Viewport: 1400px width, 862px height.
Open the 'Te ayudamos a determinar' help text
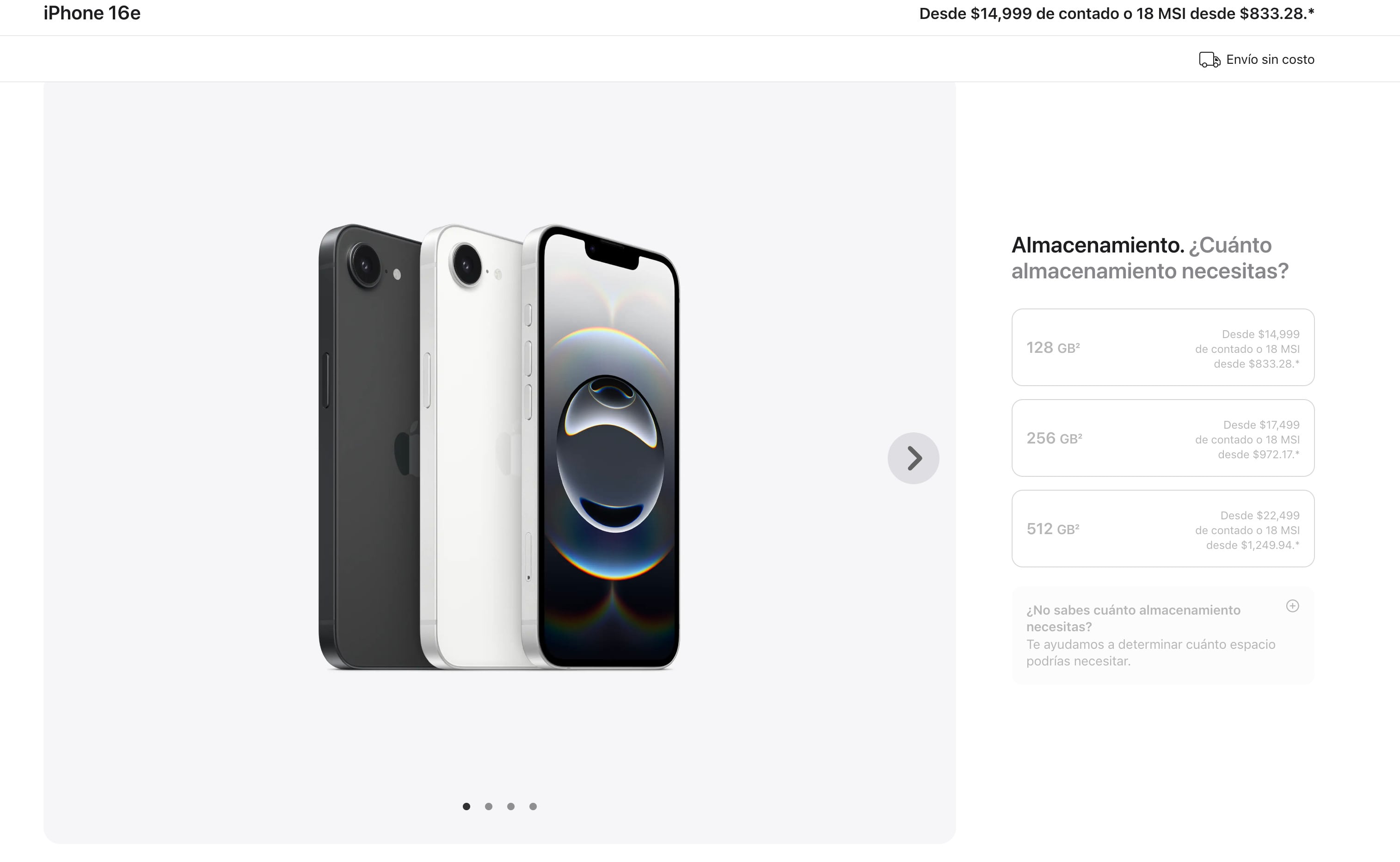pos(1151,653)
